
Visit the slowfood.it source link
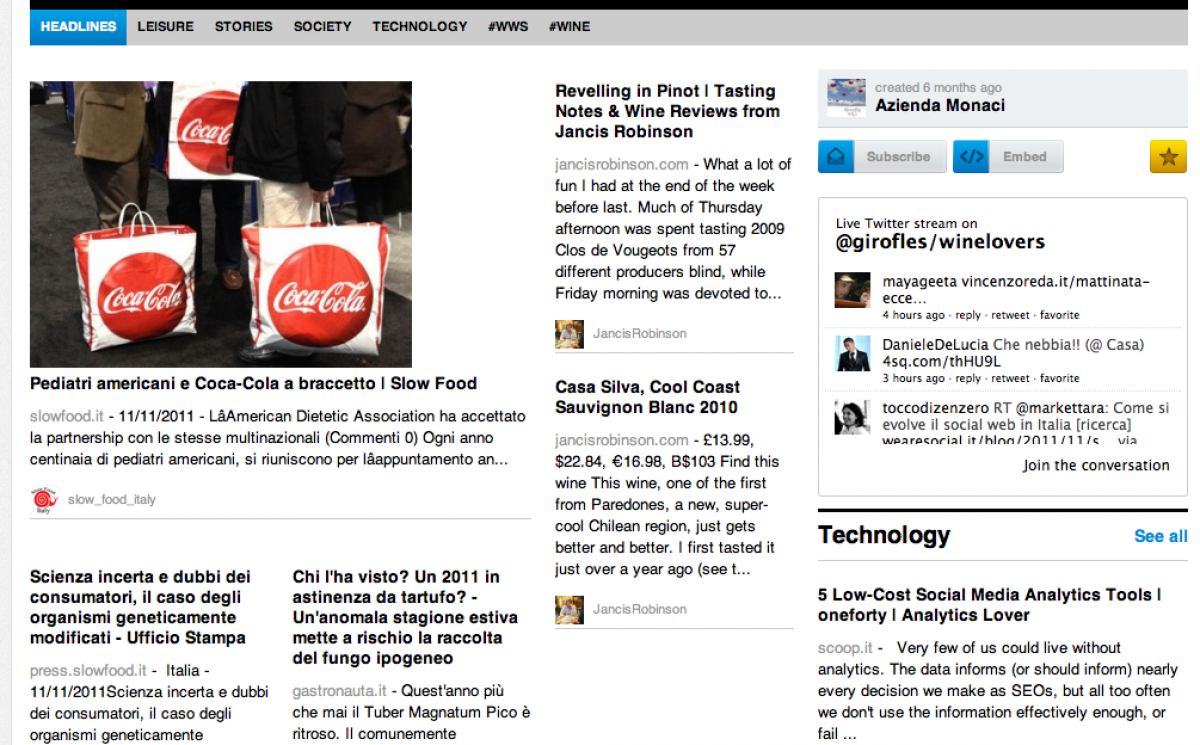coord(67,416)
